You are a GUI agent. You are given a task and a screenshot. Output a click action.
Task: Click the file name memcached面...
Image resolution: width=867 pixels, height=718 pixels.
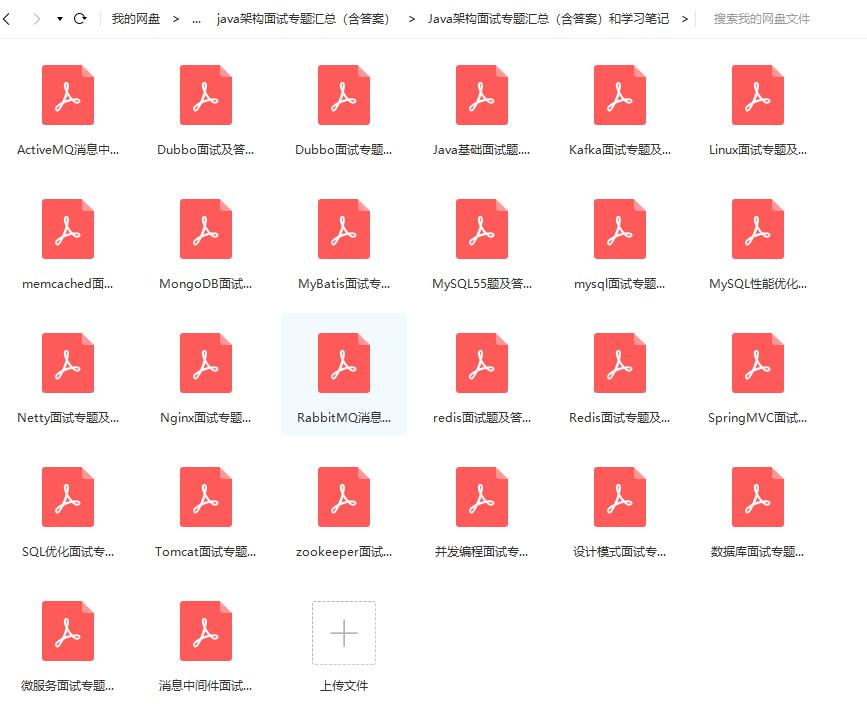pyautogui.click(x=68, y=284)
